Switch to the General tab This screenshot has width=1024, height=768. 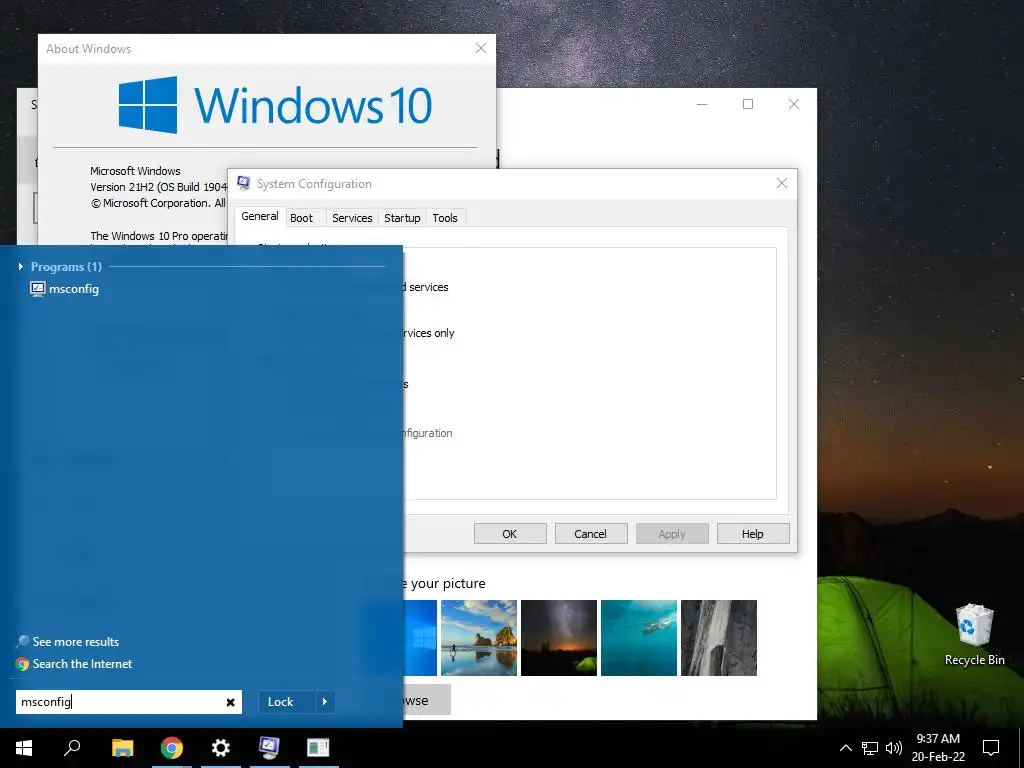coord(260,216)
